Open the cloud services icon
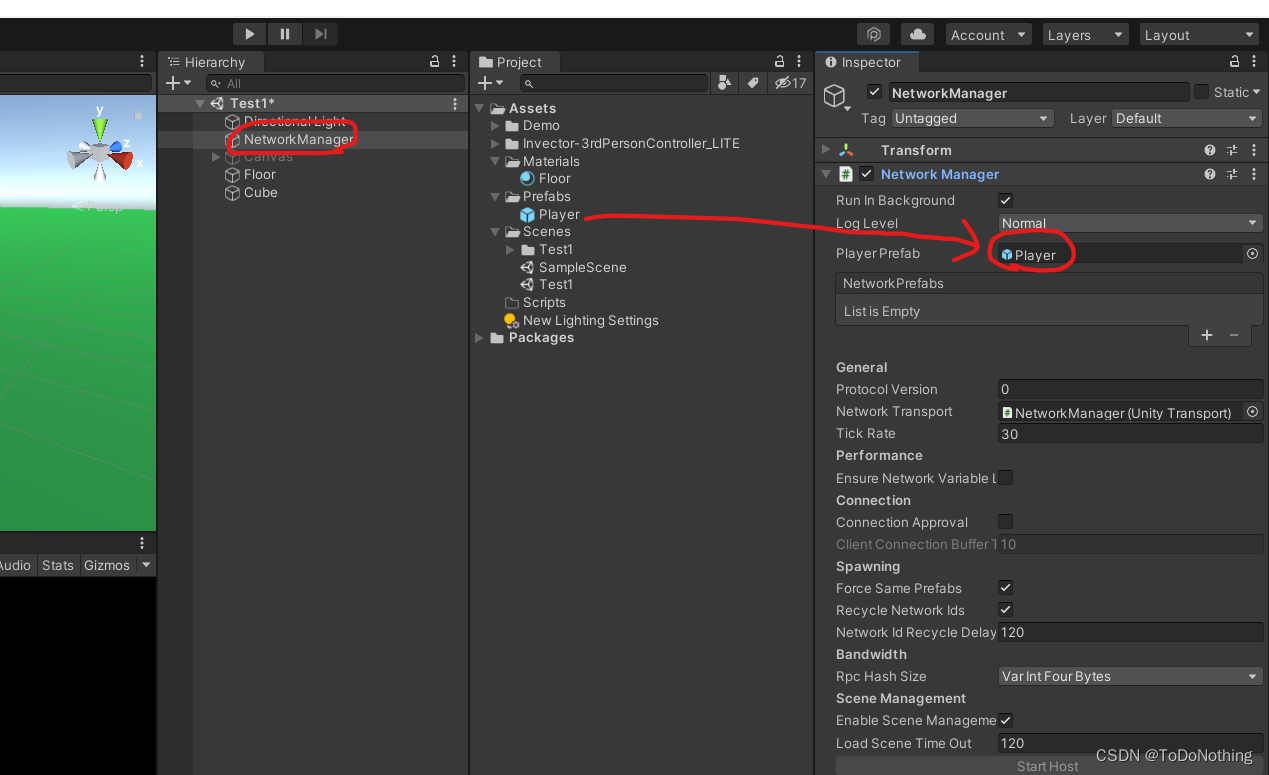 pyautogui.click(x=918, y=34)
